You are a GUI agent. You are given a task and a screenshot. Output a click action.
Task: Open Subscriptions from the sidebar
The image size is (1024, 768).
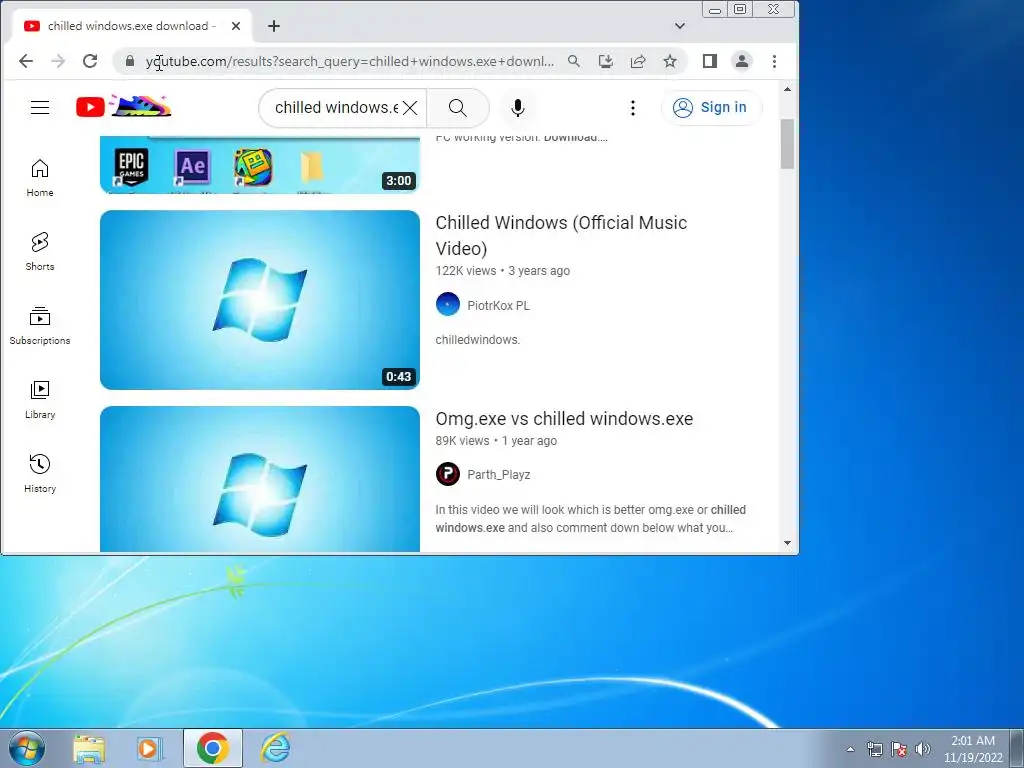tap(40, 326)
